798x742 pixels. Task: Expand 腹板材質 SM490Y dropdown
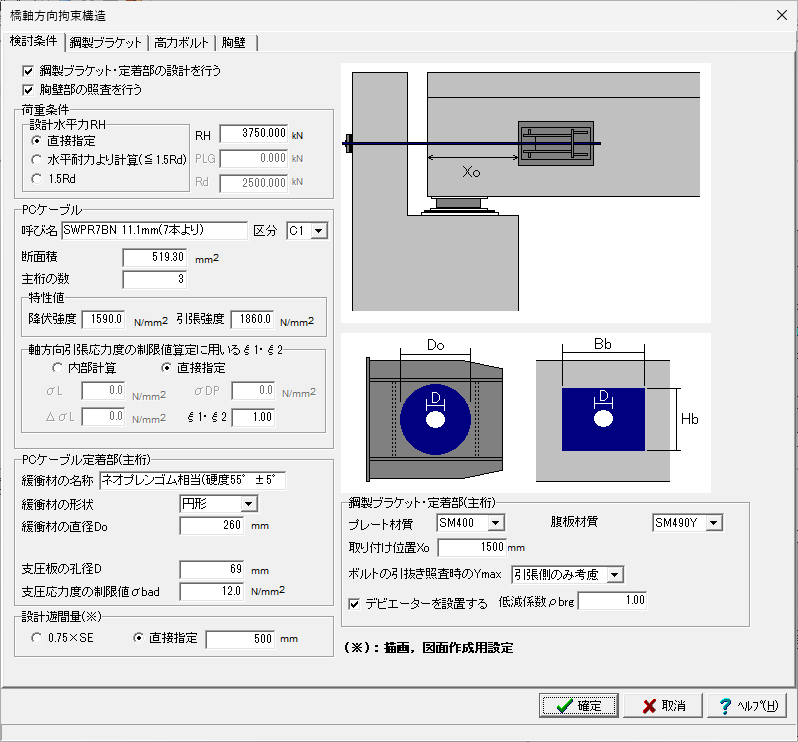coord(712,522)
